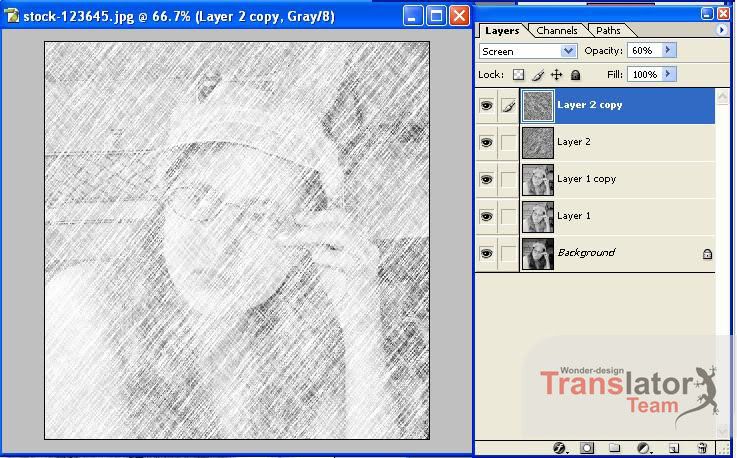Viewport: 737px width, 458px height.
Task: Select the Layer 1 thumbnail
Action: click(x=538, y=217)
